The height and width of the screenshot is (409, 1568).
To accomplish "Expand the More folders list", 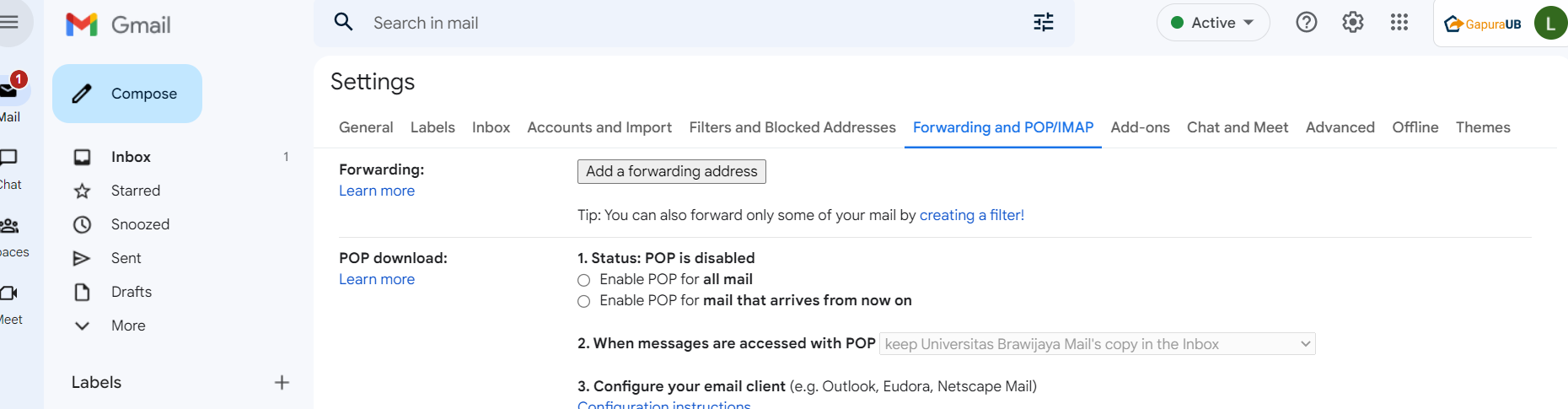I will [128, 326].
